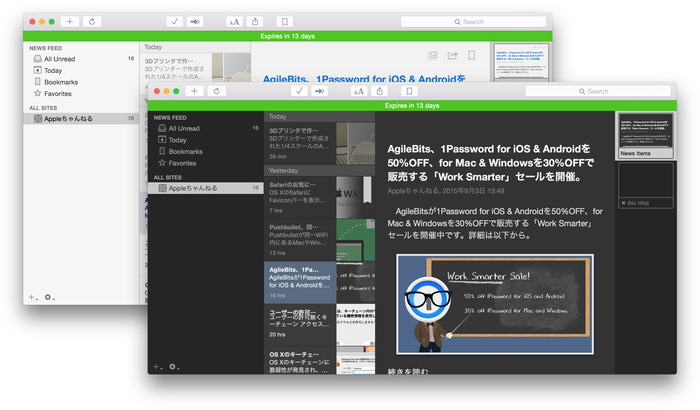700x410 pixels.
Task: Click mark-as-read checkmark in dark window toolbar
Action: point(299,91)
